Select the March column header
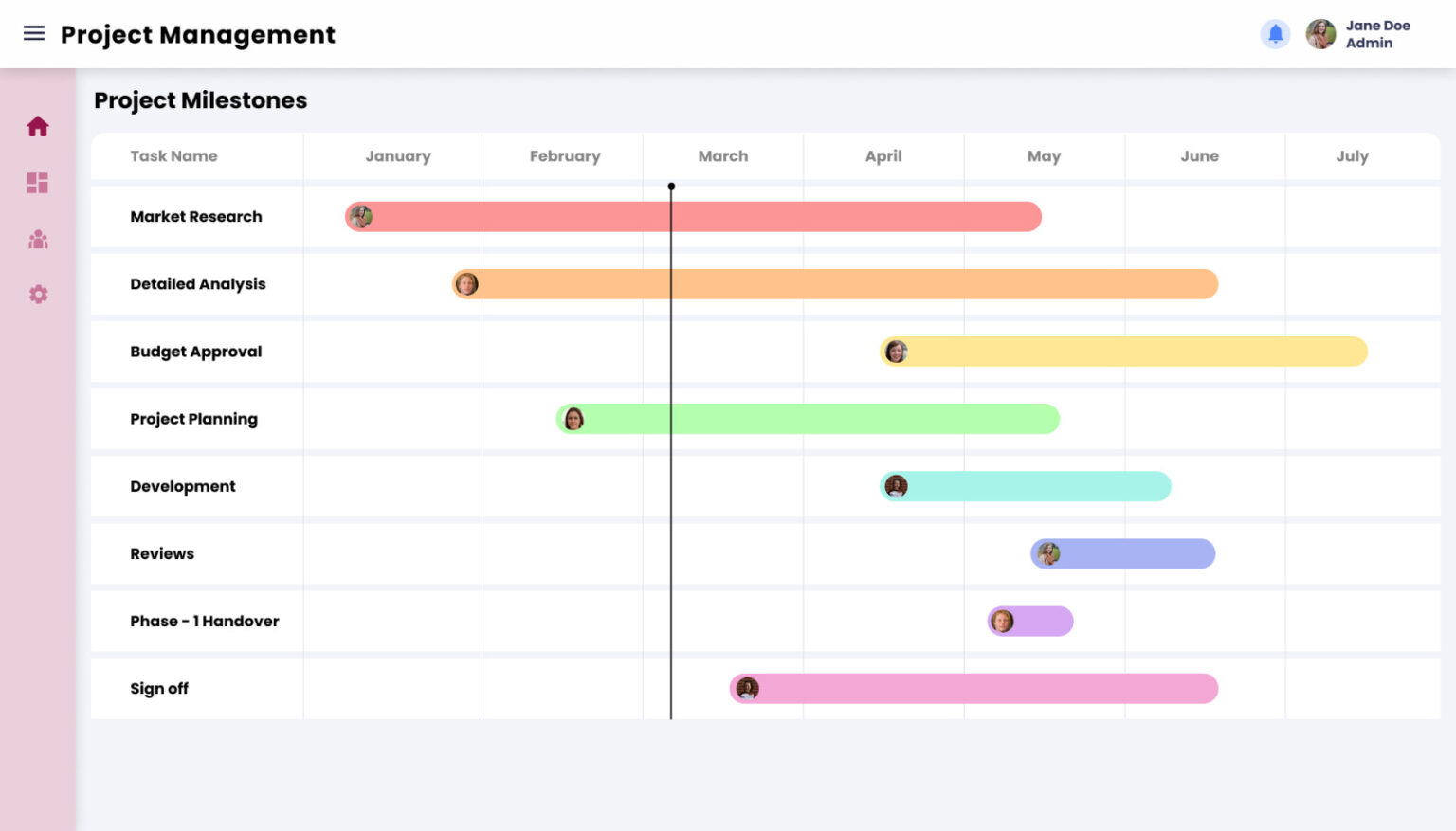This screenshot has height=831, width=1456. point(723,156)
